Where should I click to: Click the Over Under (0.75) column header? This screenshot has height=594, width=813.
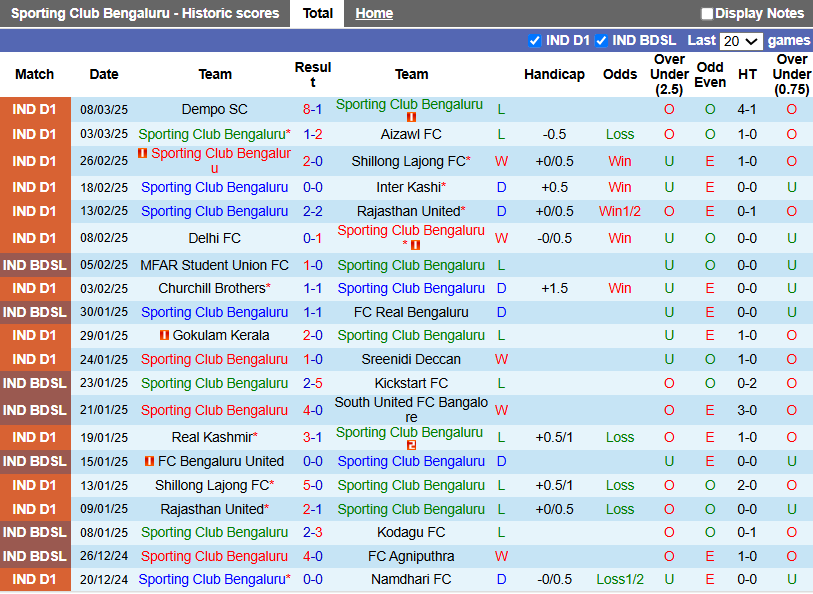[x=792, y=75]
